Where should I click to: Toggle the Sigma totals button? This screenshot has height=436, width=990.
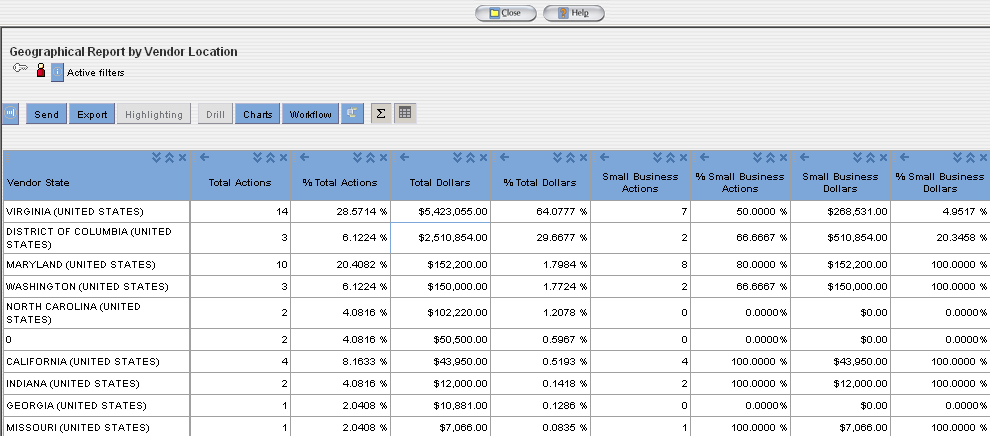pos(381,114)
